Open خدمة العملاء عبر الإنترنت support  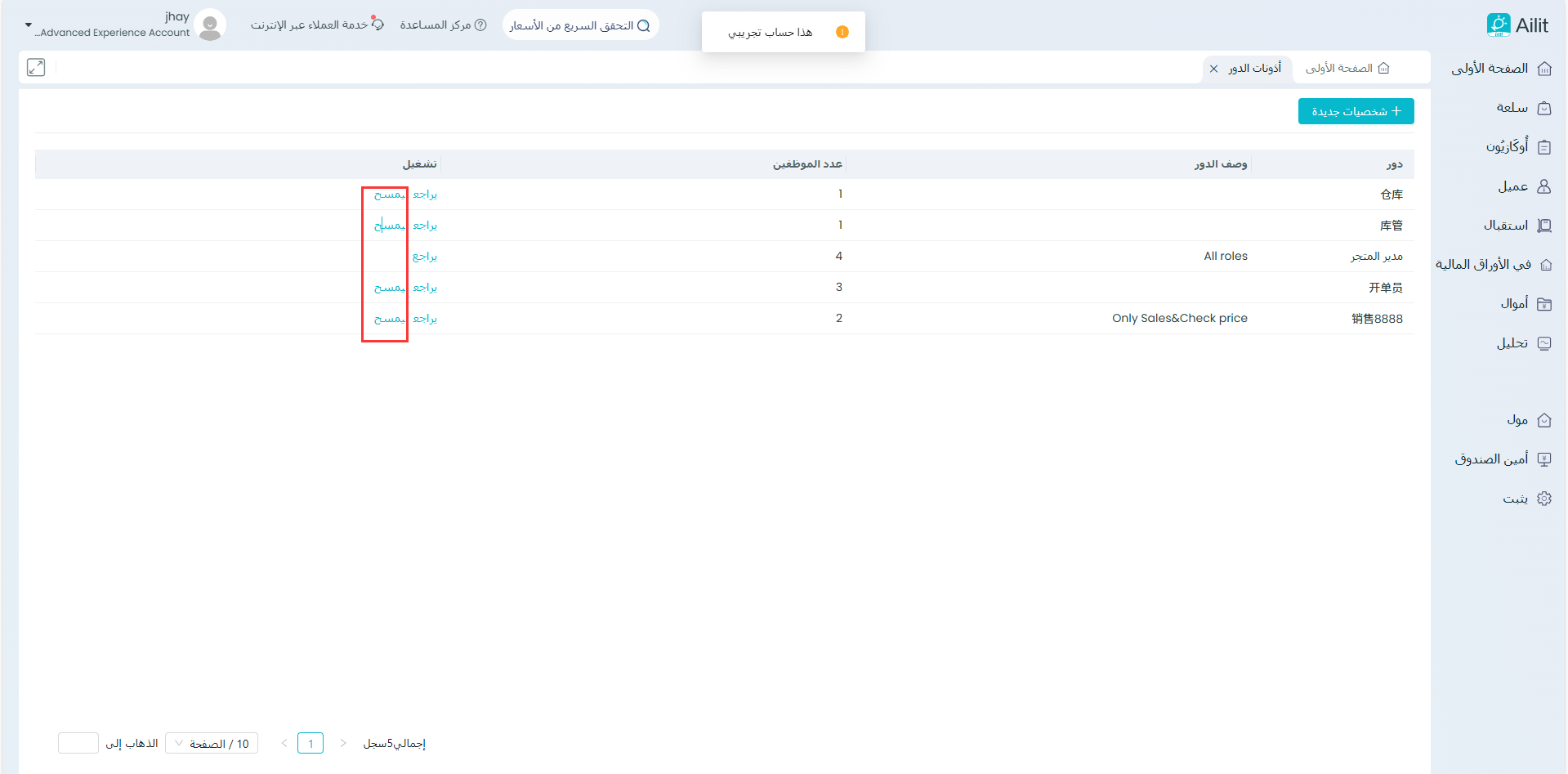[317, 25]
